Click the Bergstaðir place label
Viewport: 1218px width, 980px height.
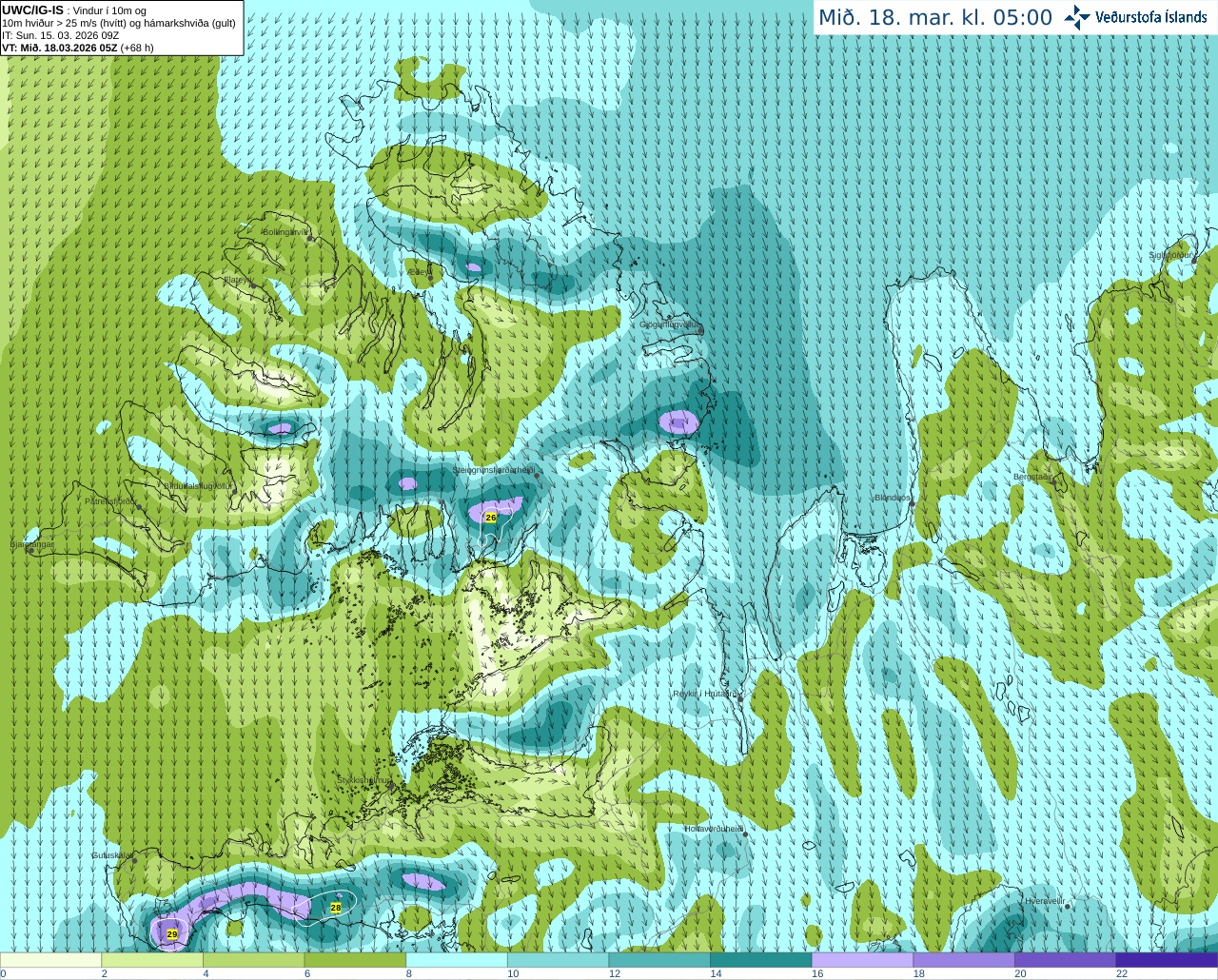1032,477
